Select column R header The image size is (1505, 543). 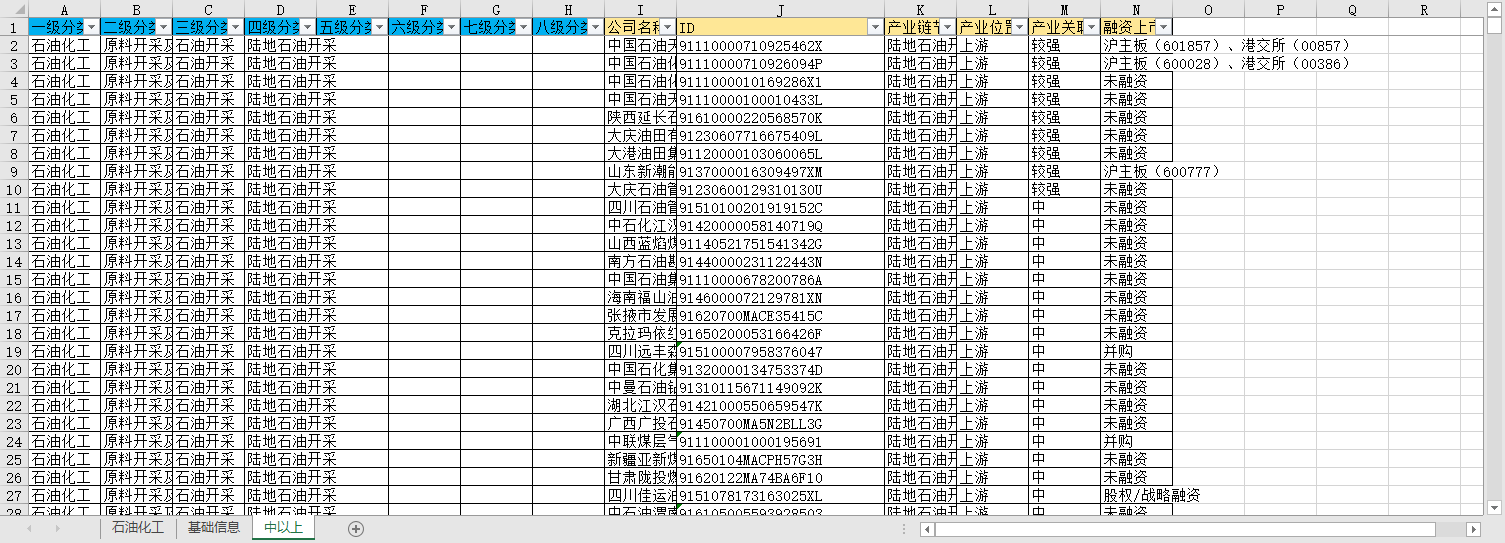[x=1424, y=9]
